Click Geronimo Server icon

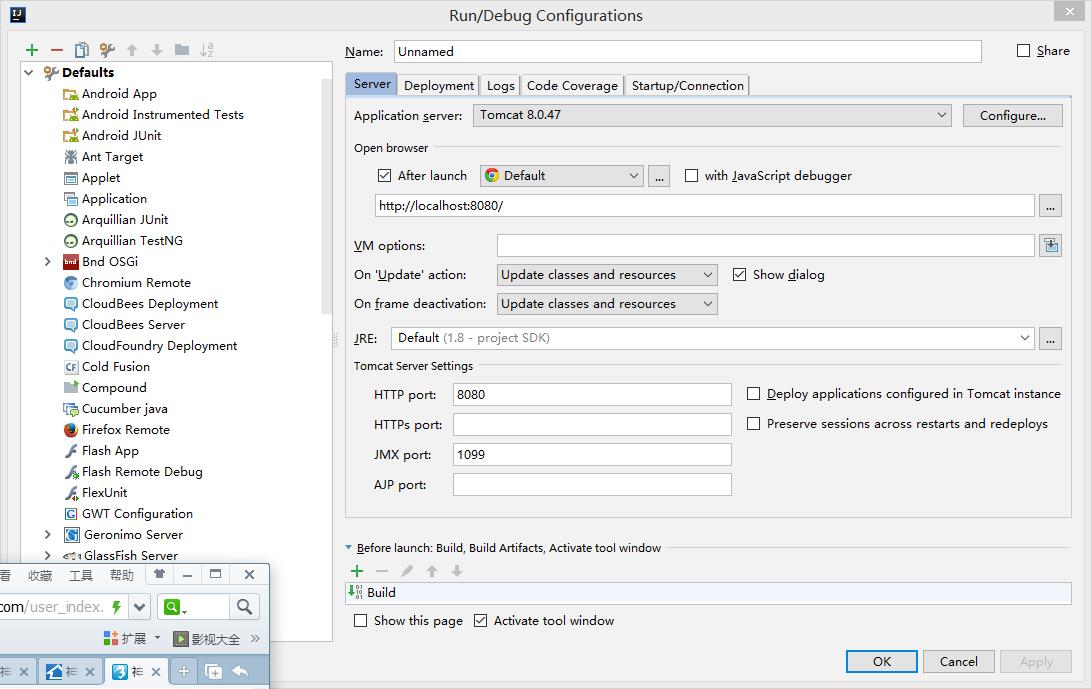click(72, 535)
